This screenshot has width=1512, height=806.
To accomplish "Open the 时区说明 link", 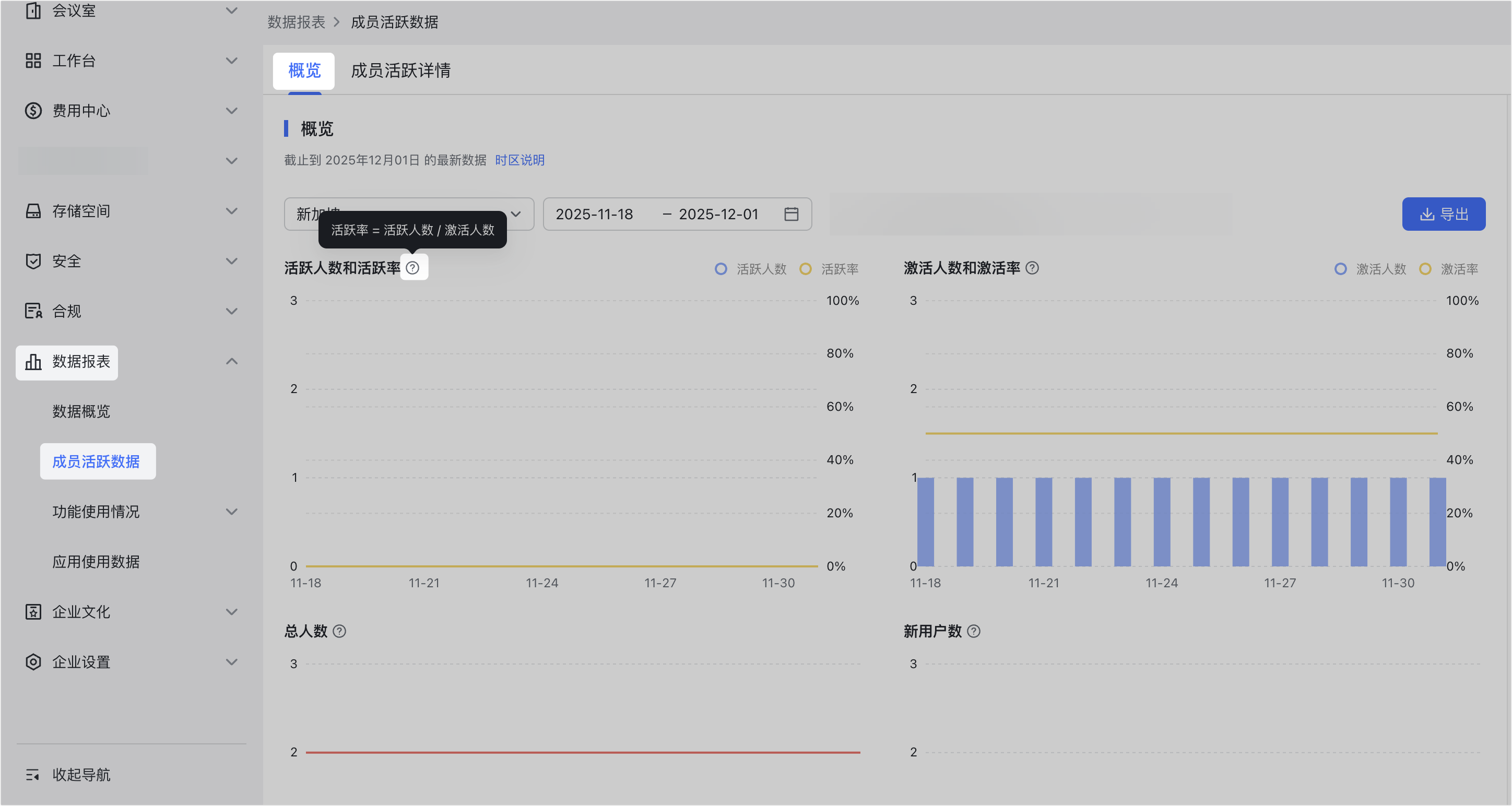I will 519,160.
